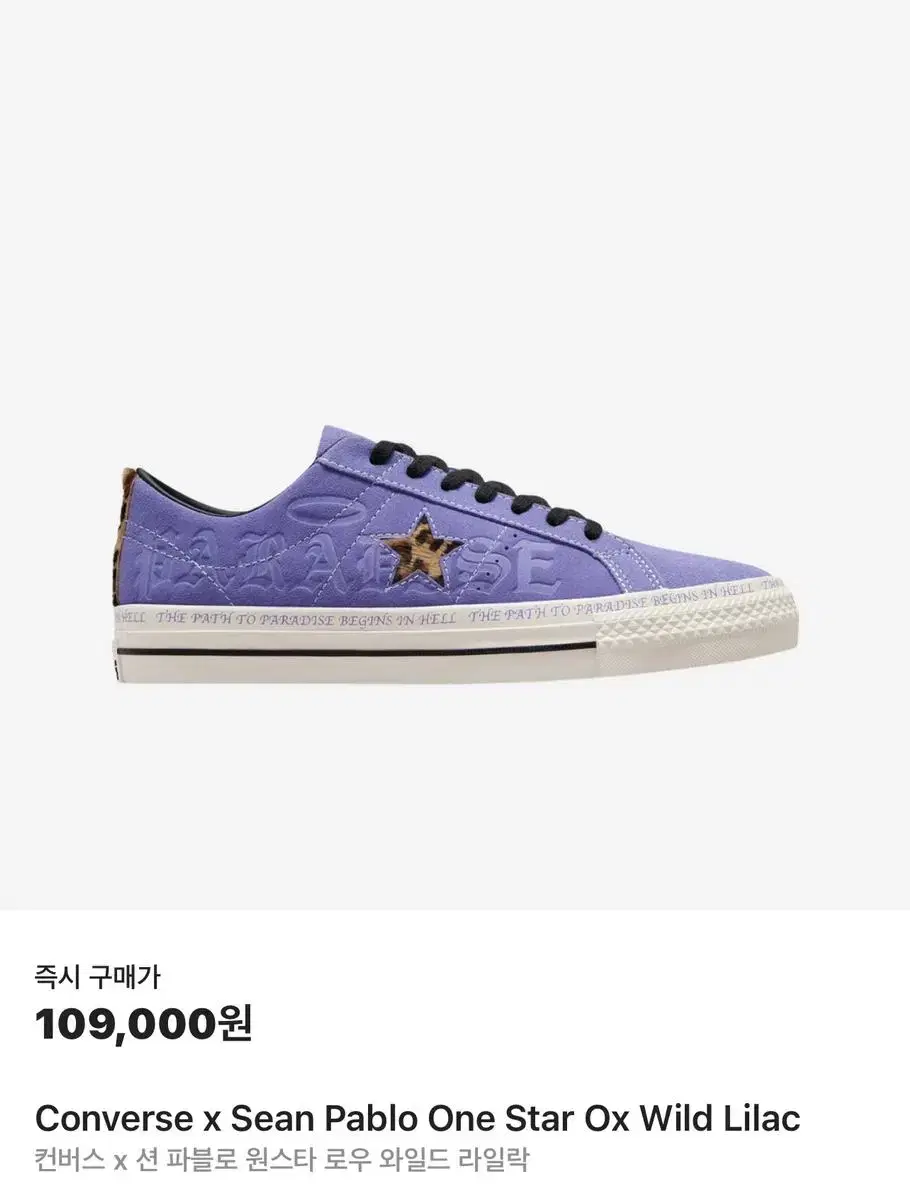Tap the empty gray area above the shoe
Viewport: 910px width, 1200px height.
point(455,200)
